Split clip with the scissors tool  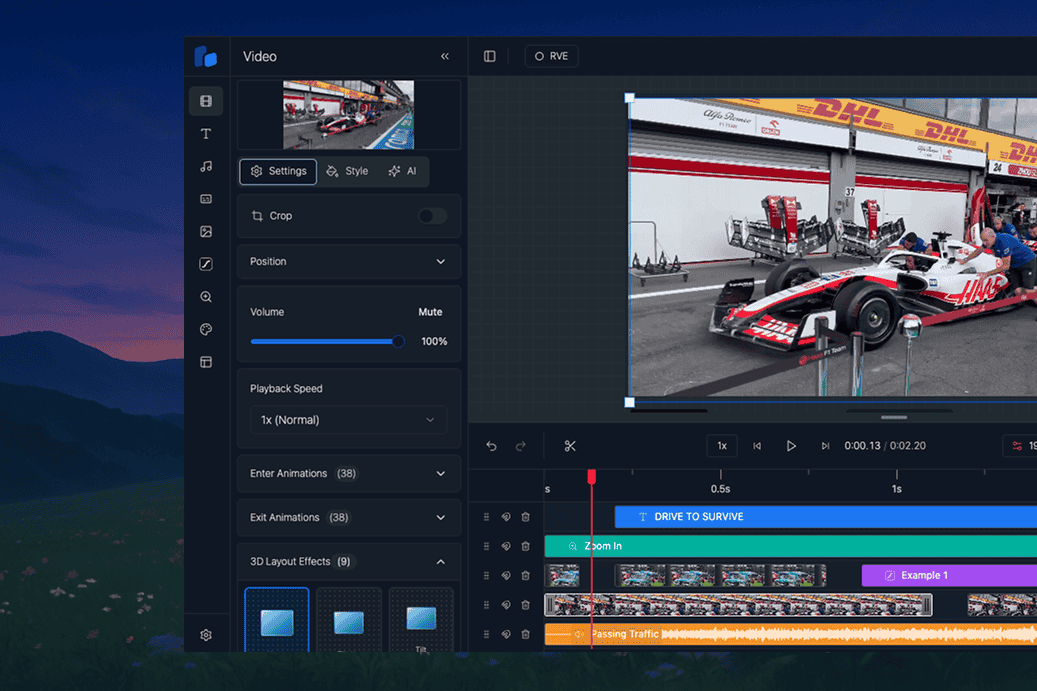[x=570, y=446]
